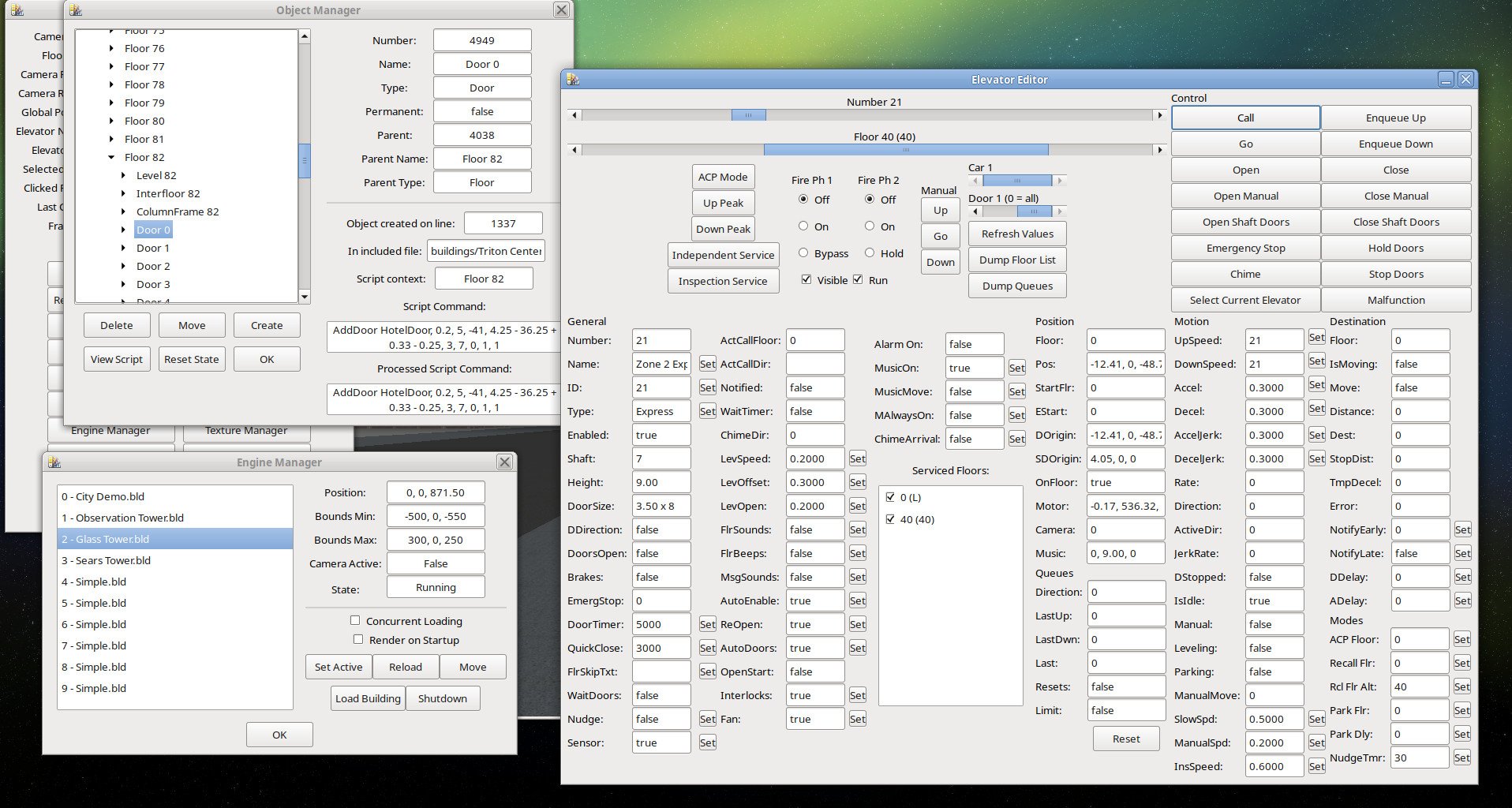This screenshot has height=808, width=1512.
Task: Click the UpSpeed input field
Action: [x=1274, y=340]
